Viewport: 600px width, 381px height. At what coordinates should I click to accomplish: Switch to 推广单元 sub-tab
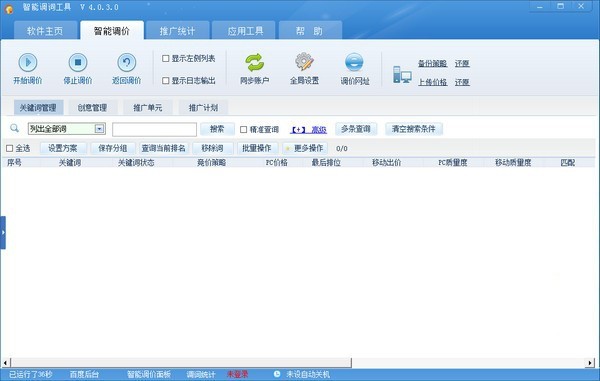pyautogui.click(x=148, y=108)
